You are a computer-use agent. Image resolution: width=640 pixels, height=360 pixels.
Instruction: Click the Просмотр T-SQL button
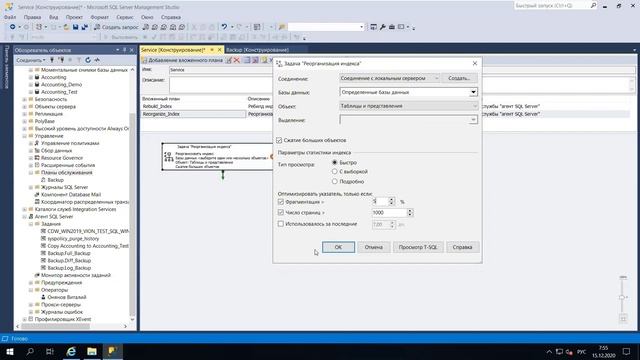pyautogui.click(x=418, y=247)
